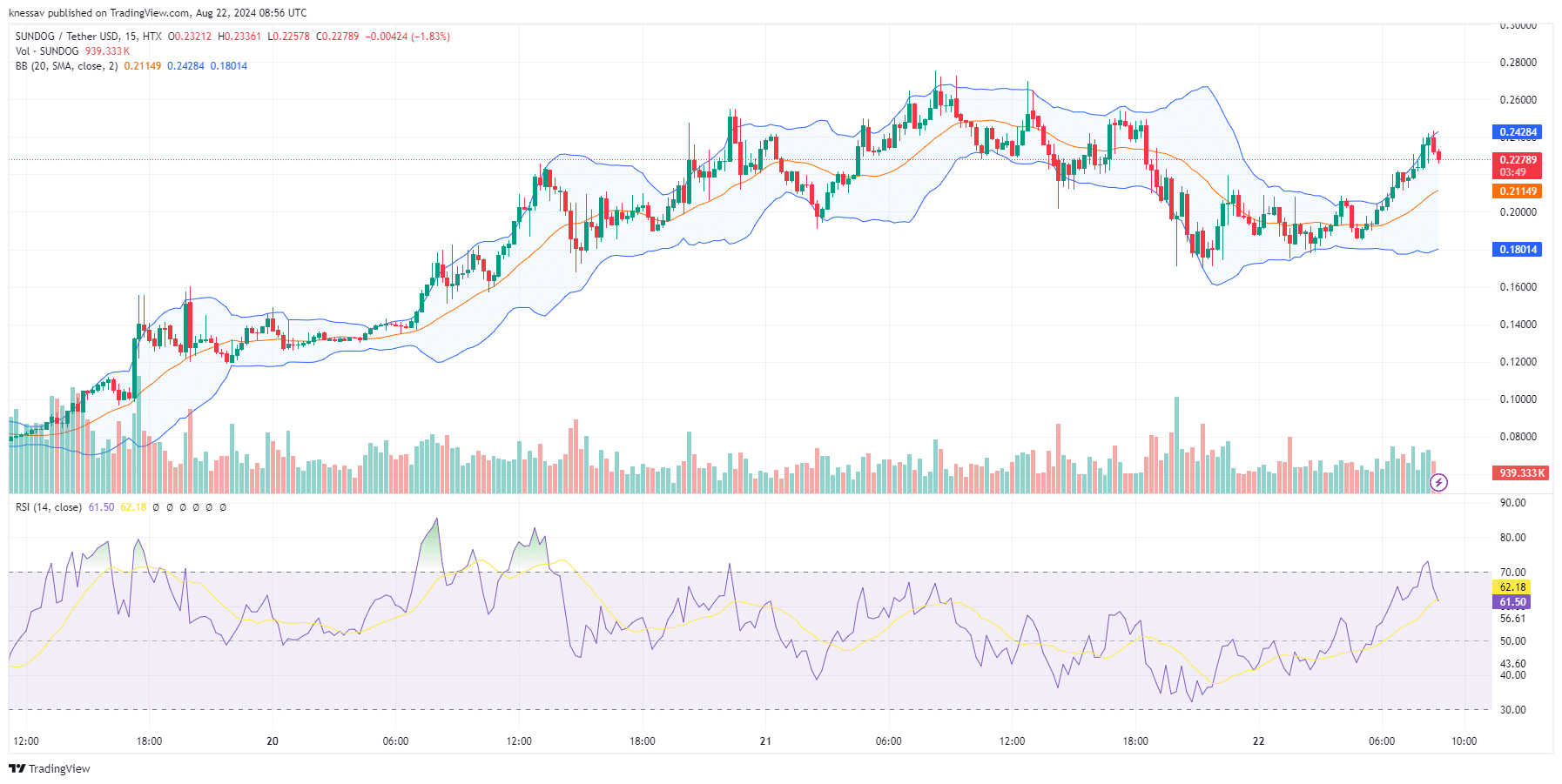The width and height of the screenshot is (1562, 784).
Task: Click the RSI (14, close) legend
Action: (x=49, y=507)
